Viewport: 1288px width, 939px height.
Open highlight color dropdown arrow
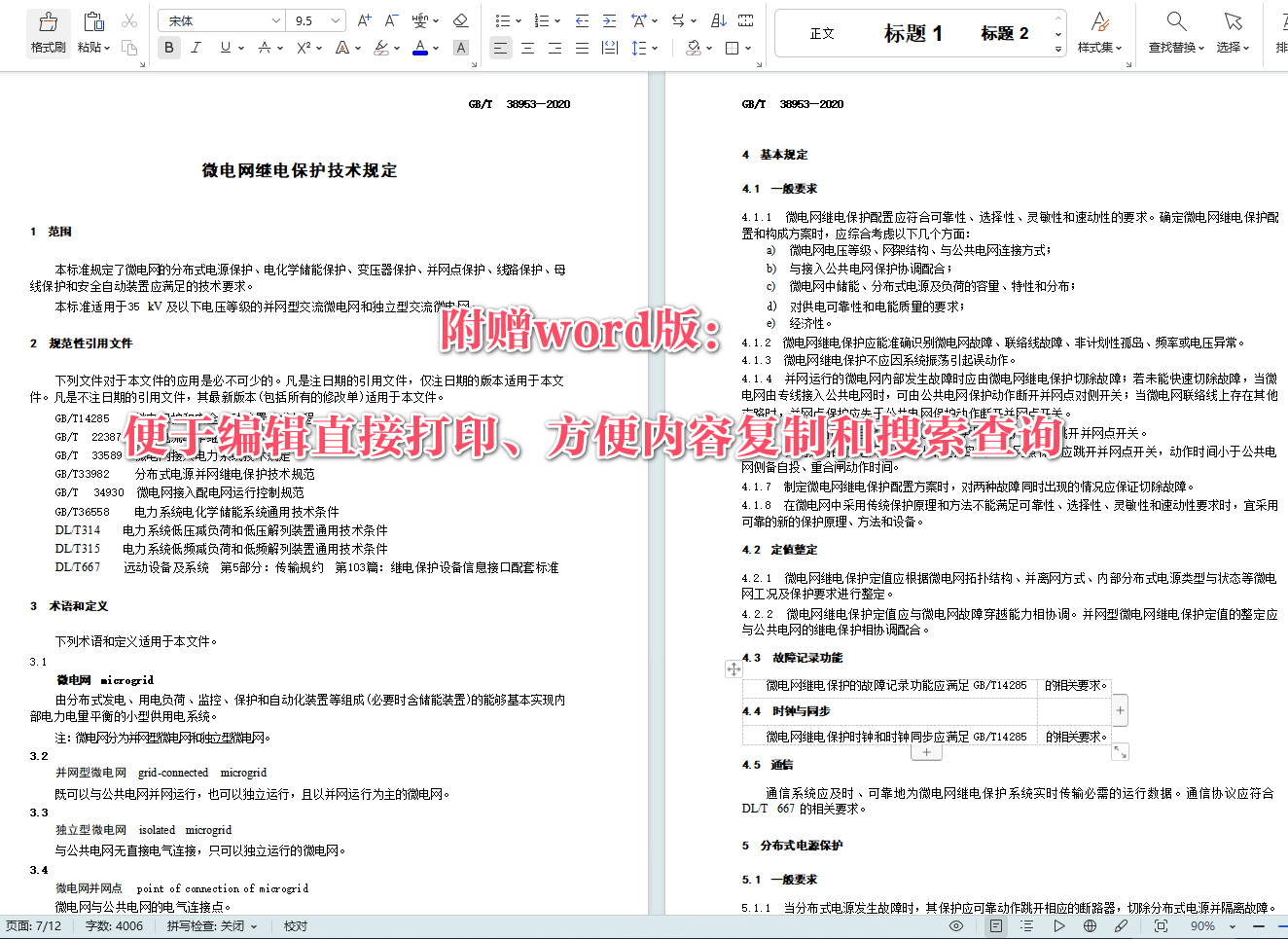397,48
